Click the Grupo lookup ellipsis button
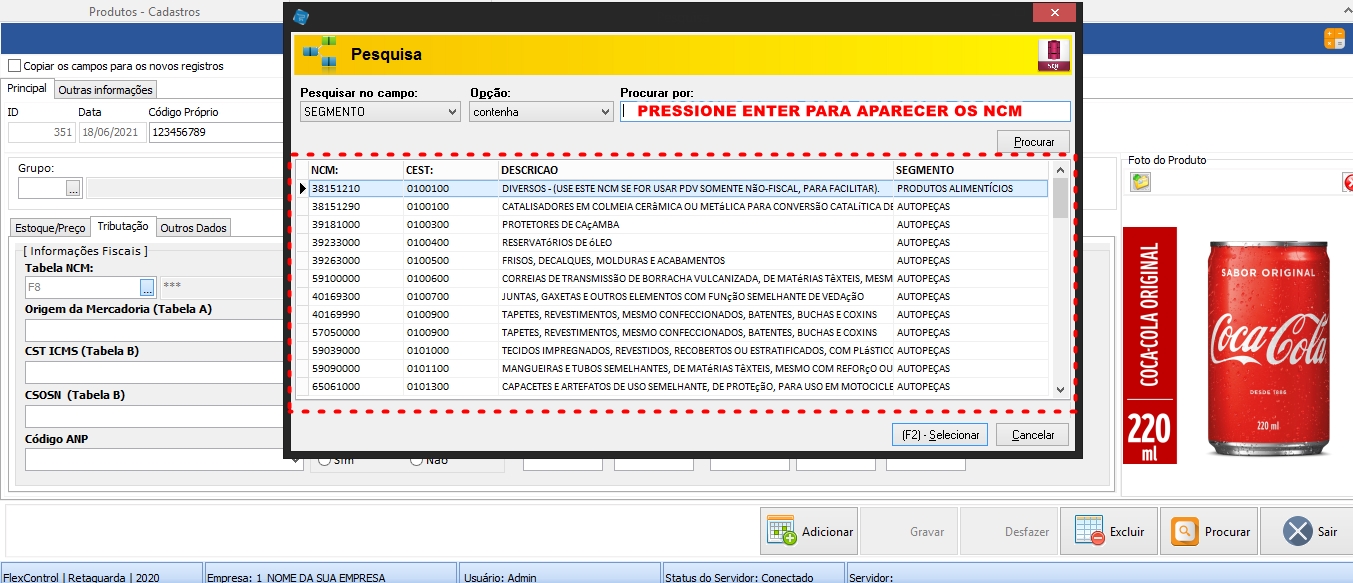 73,188
